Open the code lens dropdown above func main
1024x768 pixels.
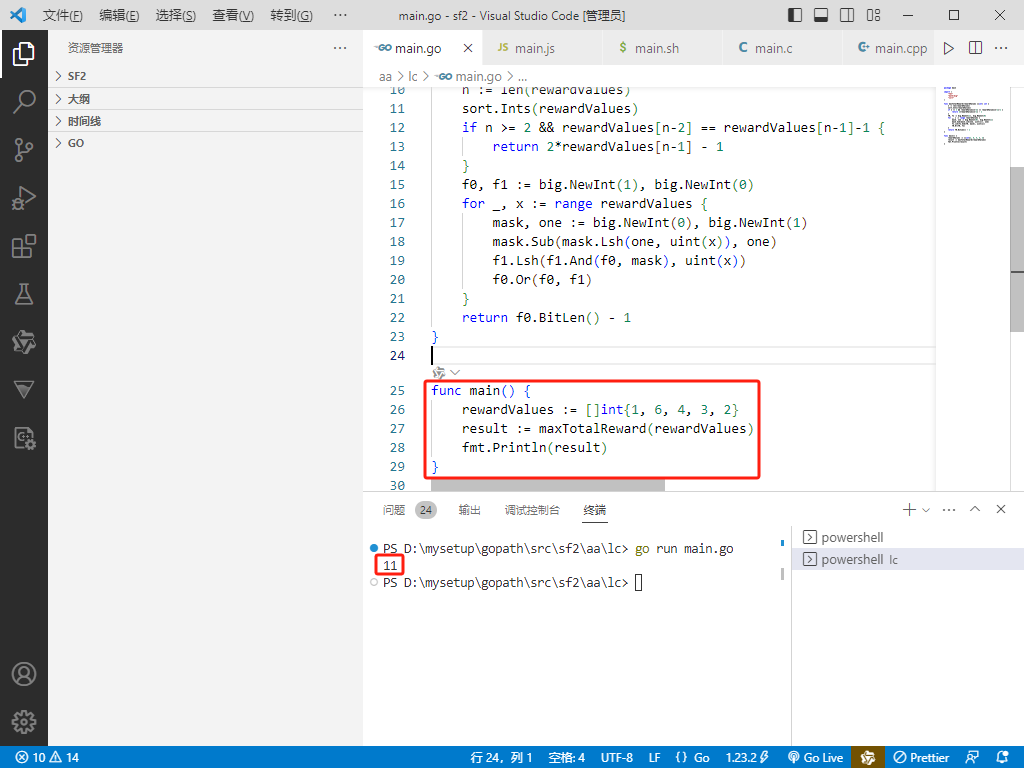455,373
